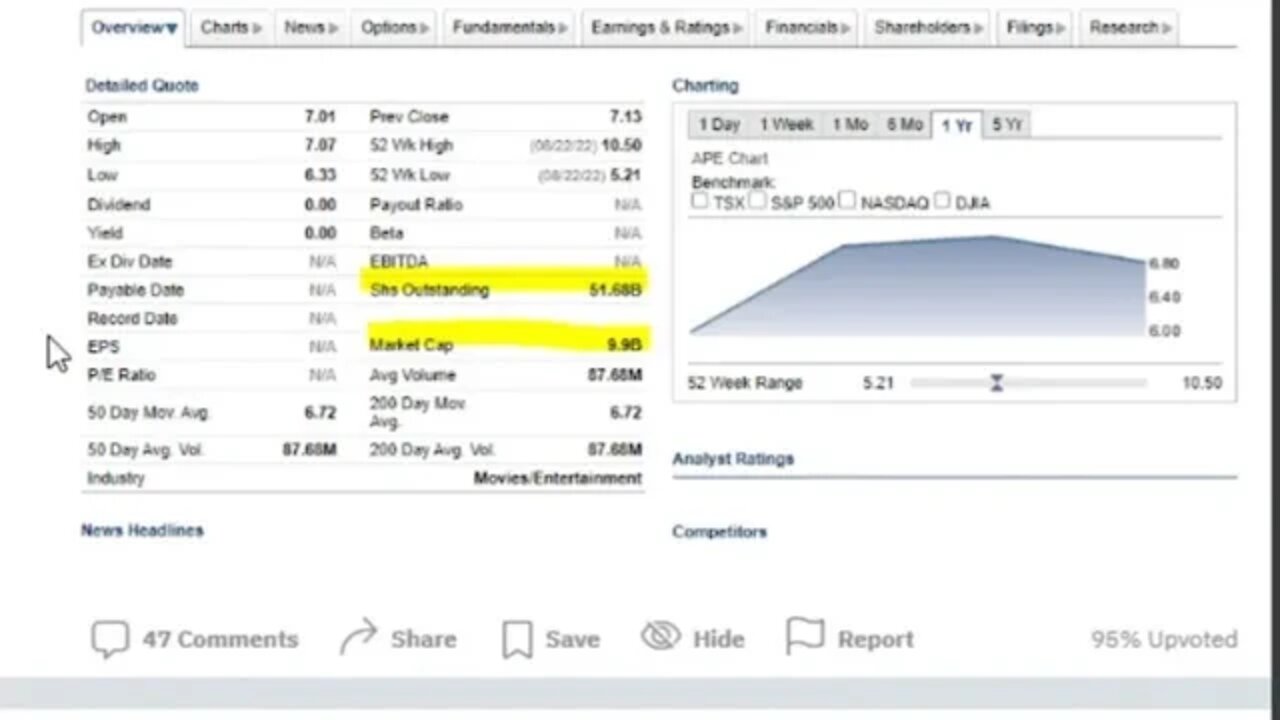Go to the Fundamentals tab
This screenshot has height=720, width=1280.
tap(510, 28)
